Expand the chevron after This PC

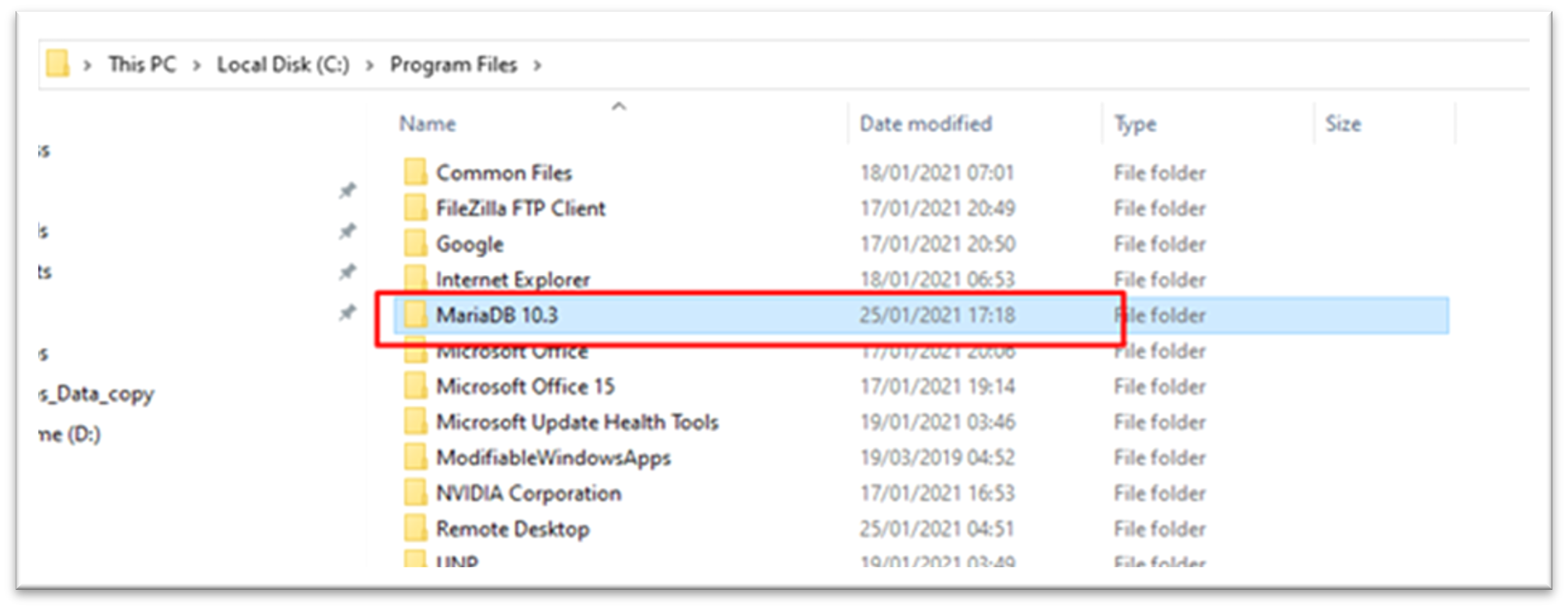[197, 65]
